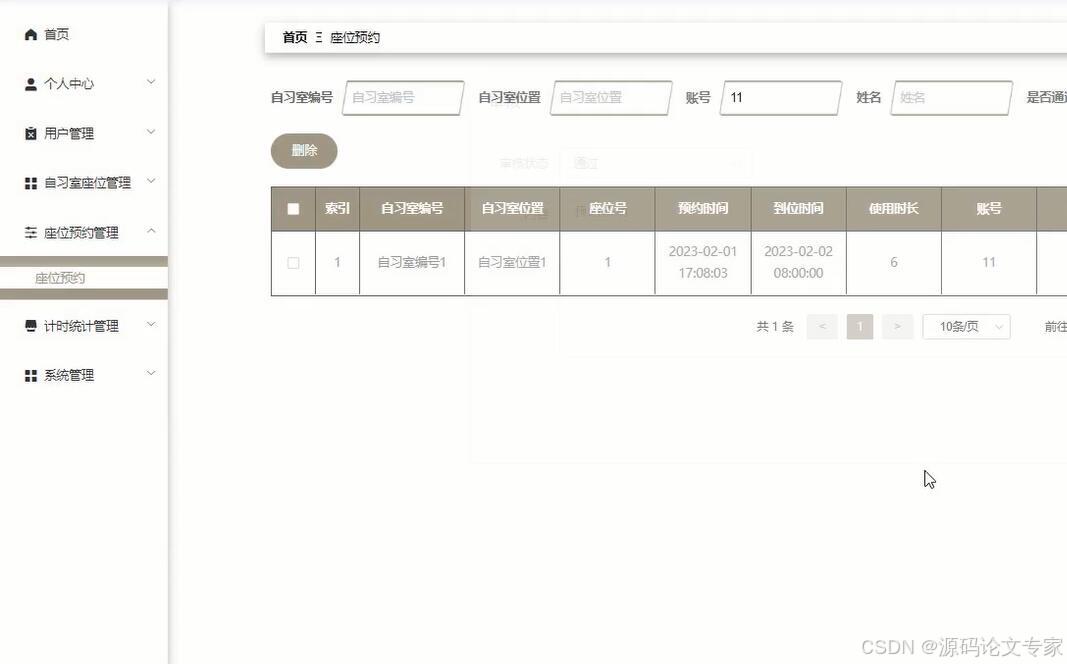Screen dimensions: 1067x664
Task: Click the 账号 input containing 11
Action: [x=781, y=97]
